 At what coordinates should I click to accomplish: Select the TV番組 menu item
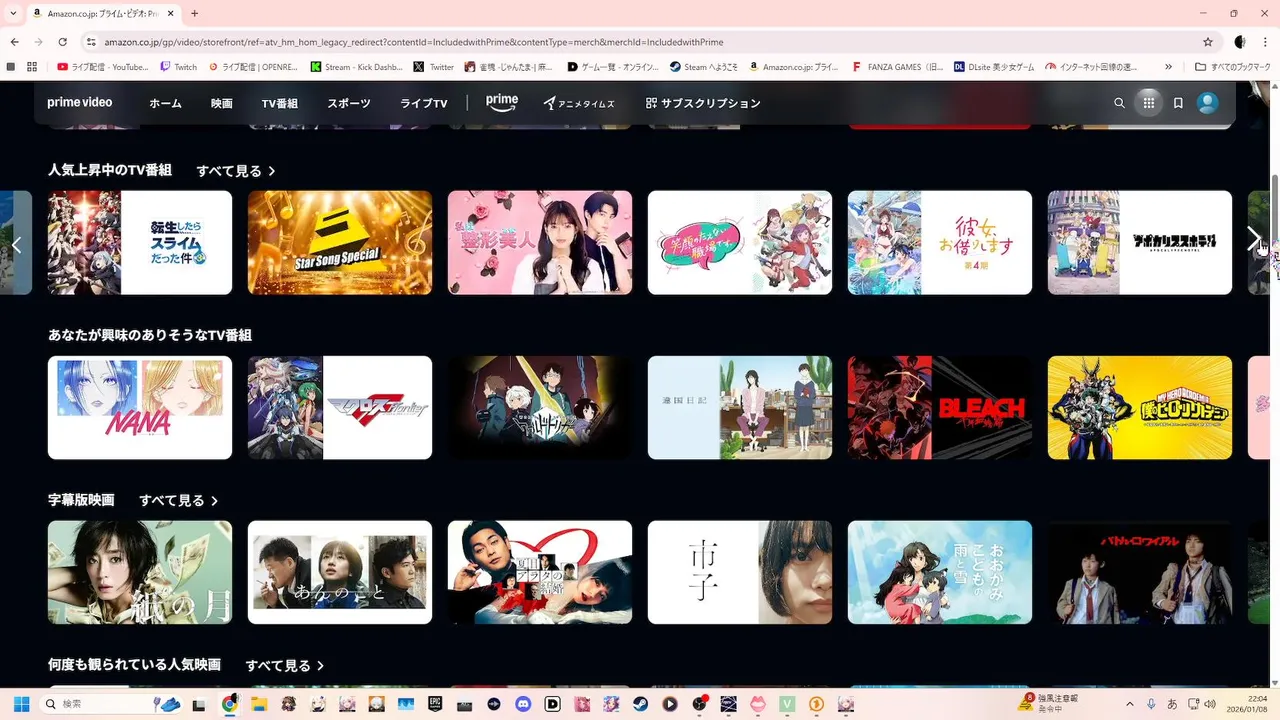click(279, 103)
